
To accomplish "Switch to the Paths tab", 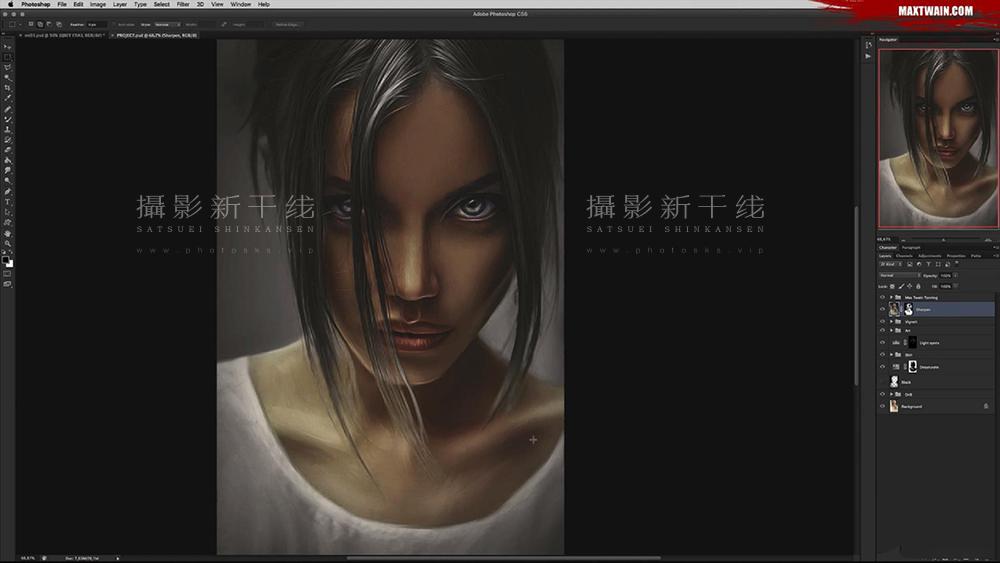I will click(x=976, y=256).
